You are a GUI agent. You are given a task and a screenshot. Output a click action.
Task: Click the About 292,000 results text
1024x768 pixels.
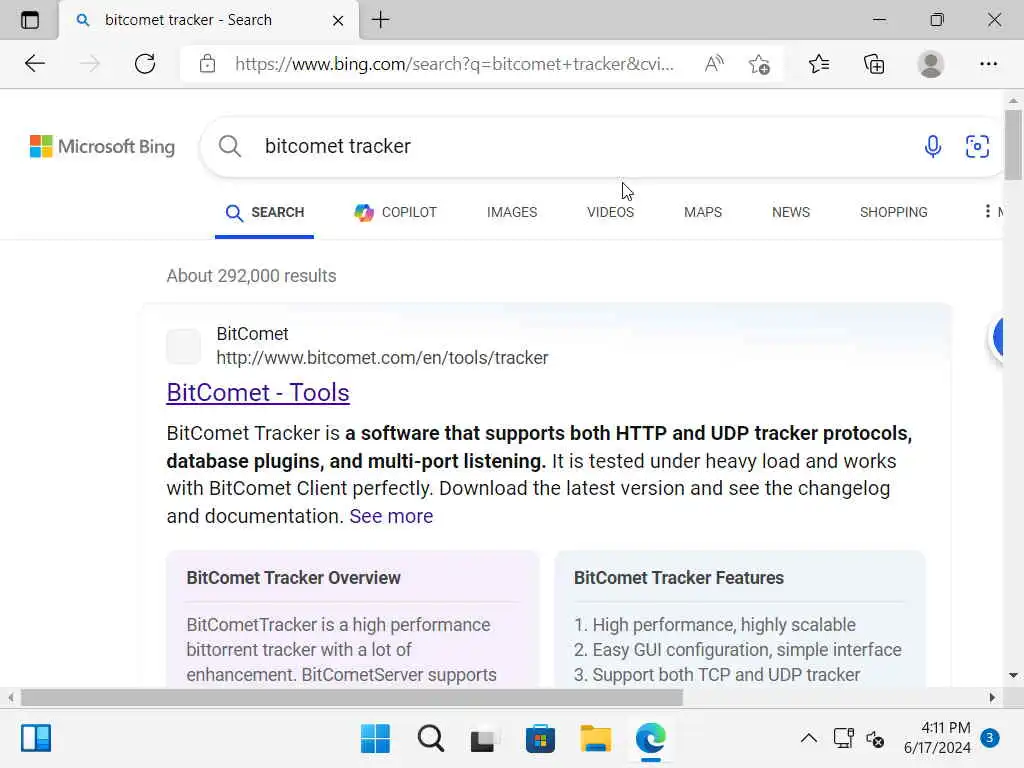pyautogui.click(x=251, y=276)
